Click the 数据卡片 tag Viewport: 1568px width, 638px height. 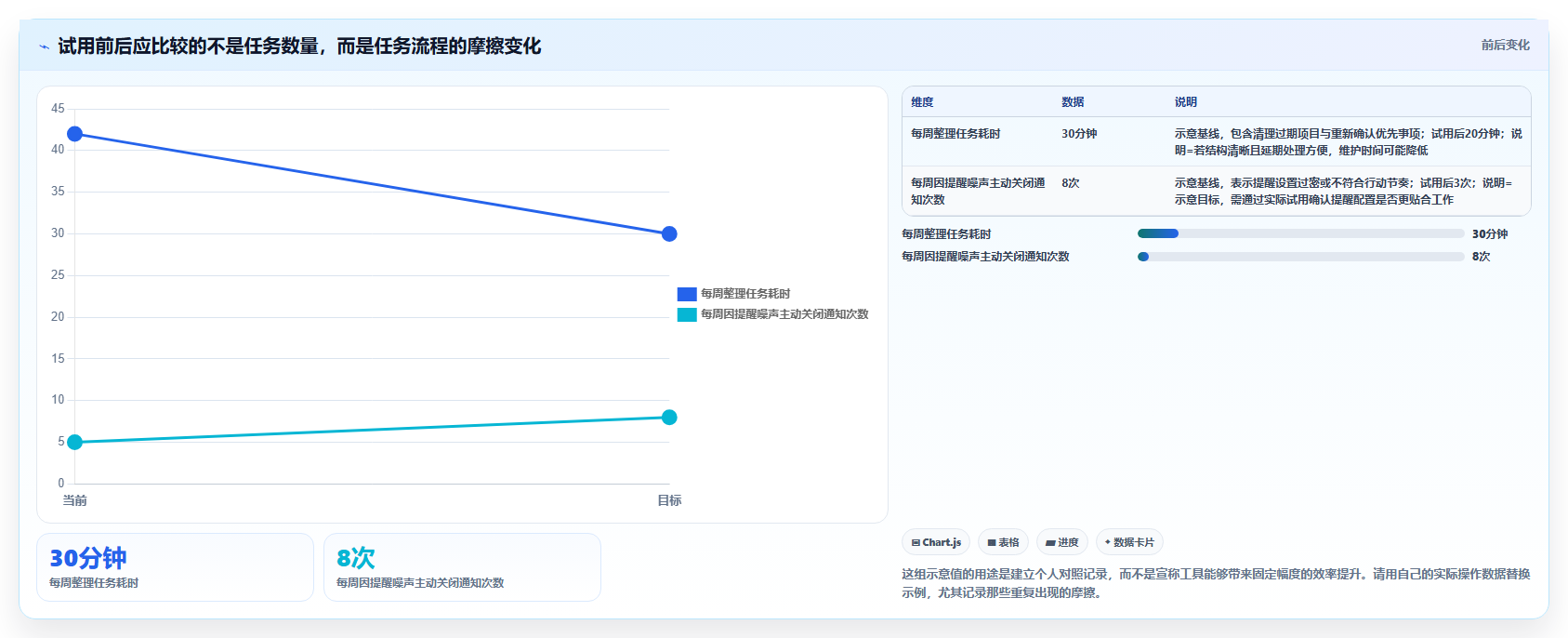click(1129, 542)
